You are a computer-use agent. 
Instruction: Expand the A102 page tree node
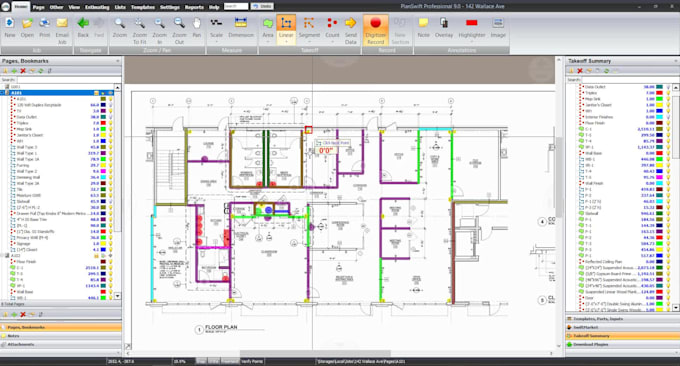tap(2, 256)
